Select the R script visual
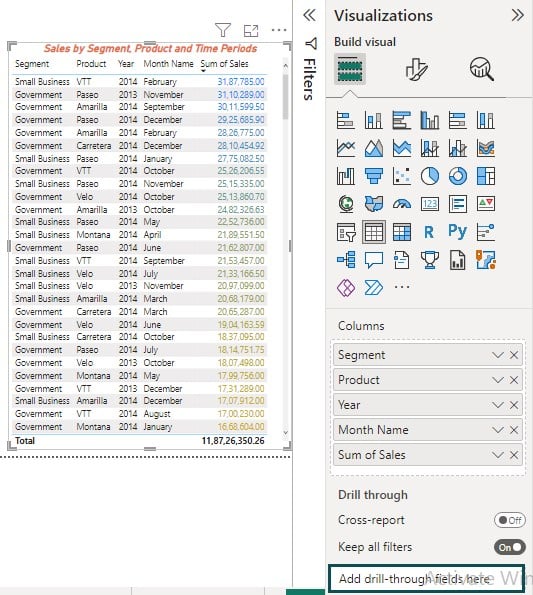The image size is (533, 595). click(x=429, y=231)
